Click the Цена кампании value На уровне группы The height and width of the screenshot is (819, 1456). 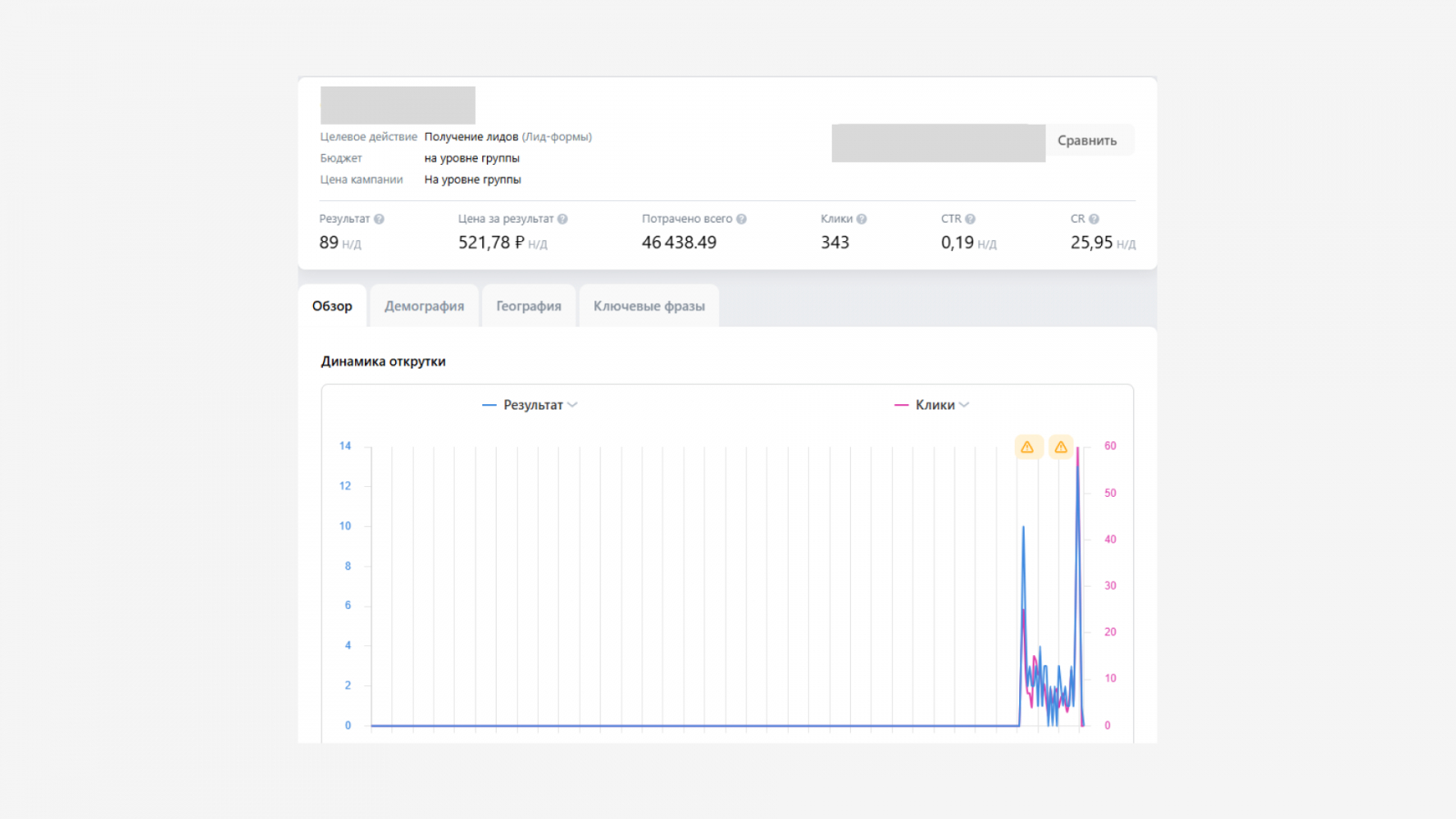point(472,180)
